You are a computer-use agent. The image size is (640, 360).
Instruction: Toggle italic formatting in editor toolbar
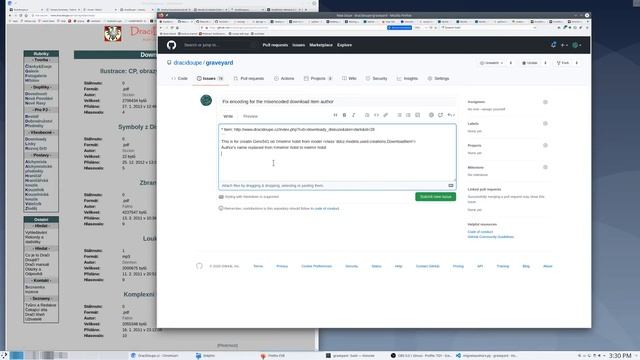[x=354, y=115]
